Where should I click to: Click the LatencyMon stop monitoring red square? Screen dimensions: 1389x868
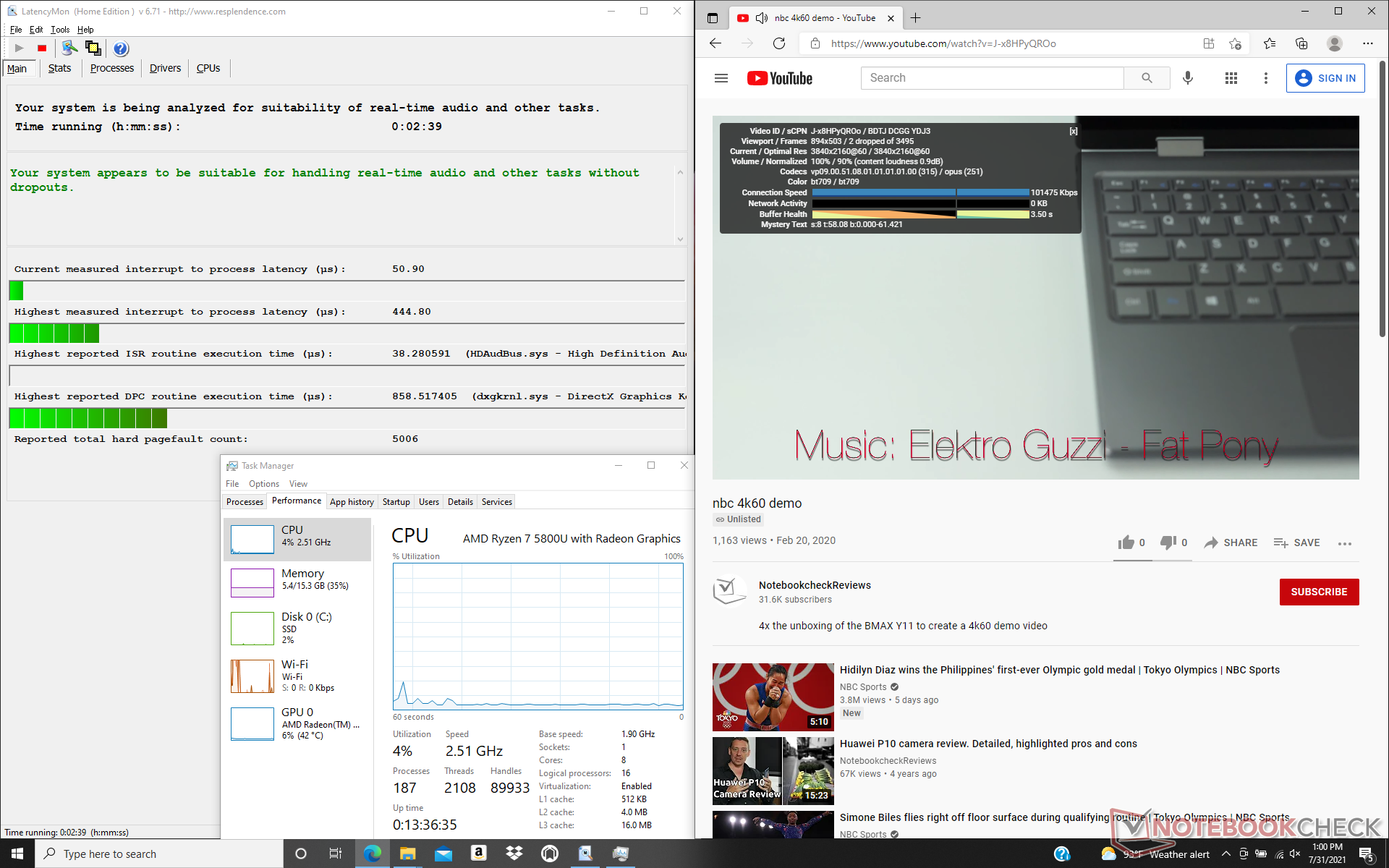42,48
